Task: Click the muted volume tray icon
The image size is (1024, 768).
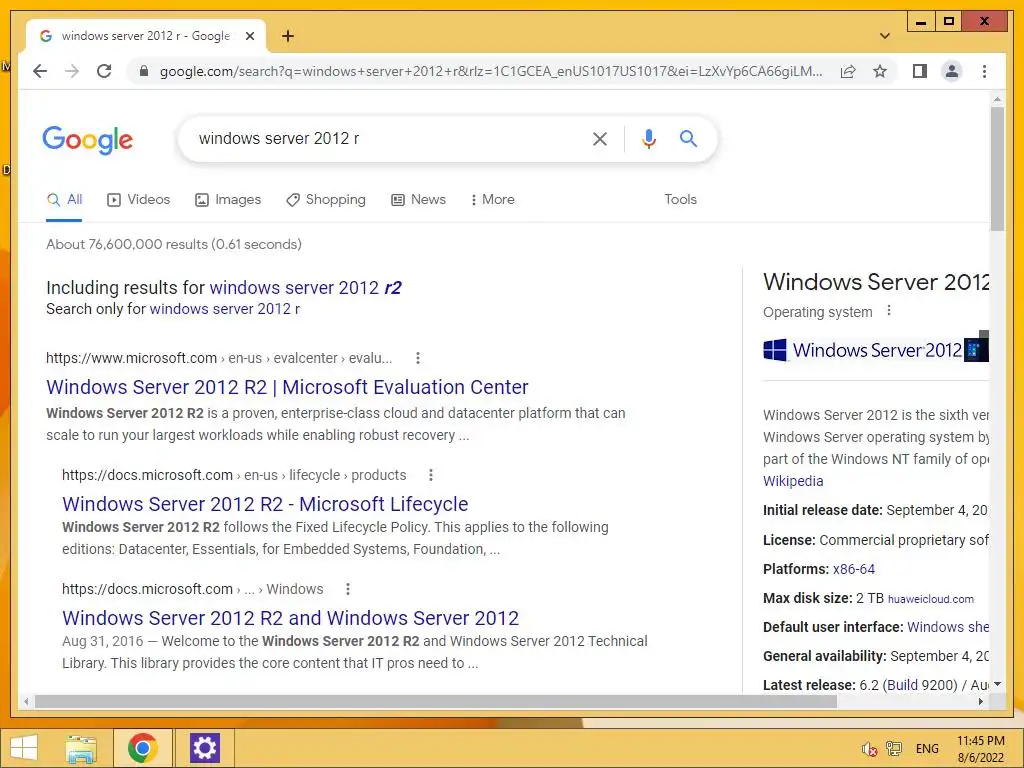Action: pos(869,749)
